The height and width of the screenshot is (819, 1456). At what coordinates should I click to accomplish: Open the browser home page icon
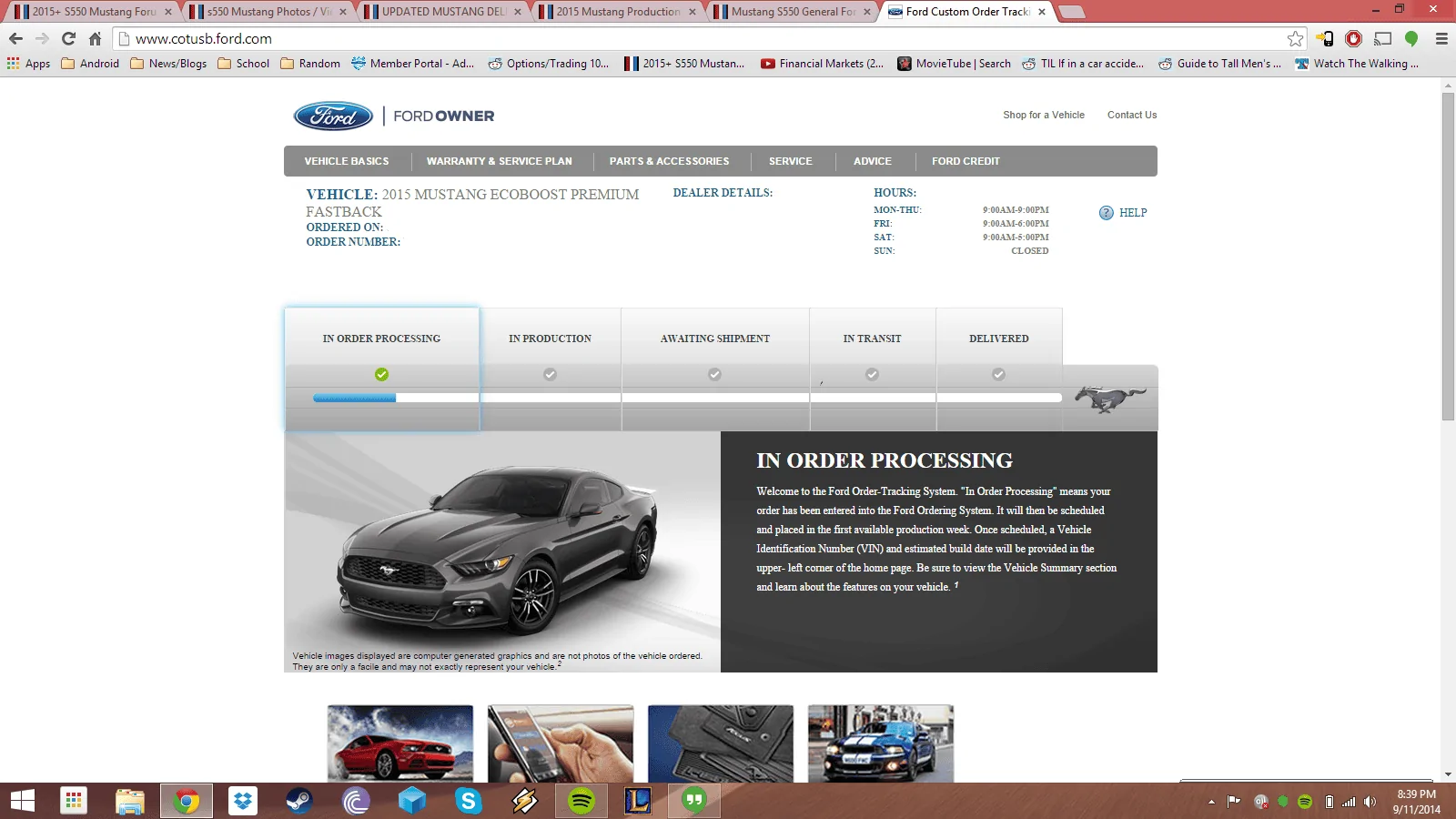pos(95,38)
